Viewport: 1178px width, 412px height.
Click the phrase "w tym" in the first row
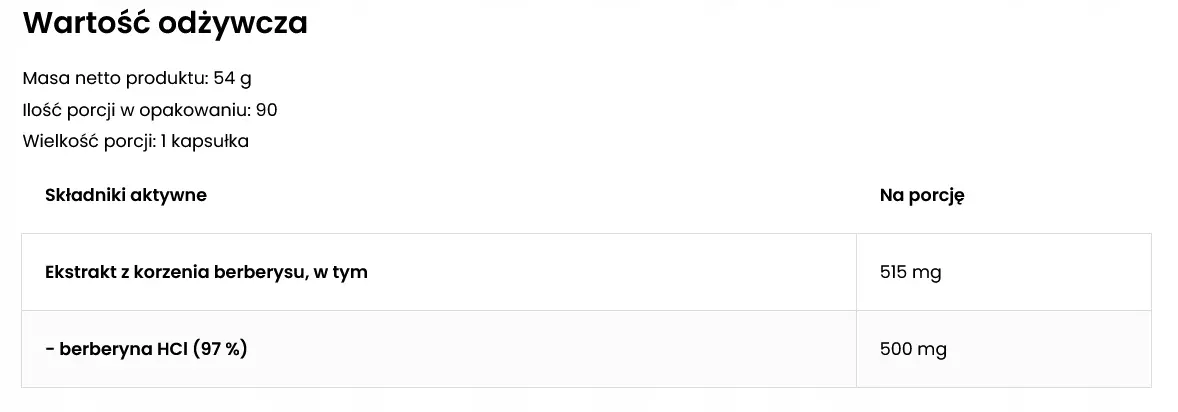pyautogui.click(x=341, y=272)
